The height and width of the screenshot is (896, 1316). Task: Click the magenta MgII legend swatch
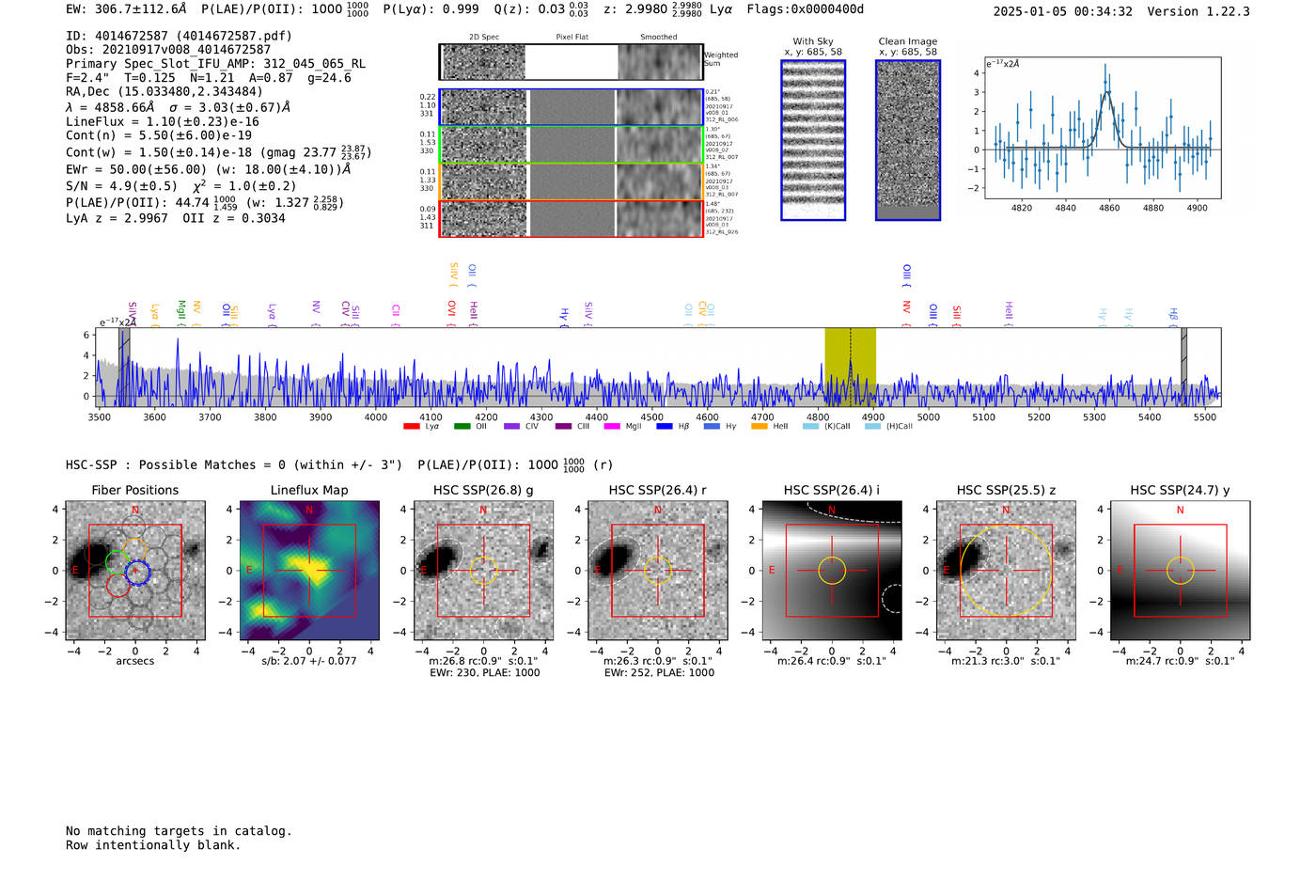pos(613,427)
